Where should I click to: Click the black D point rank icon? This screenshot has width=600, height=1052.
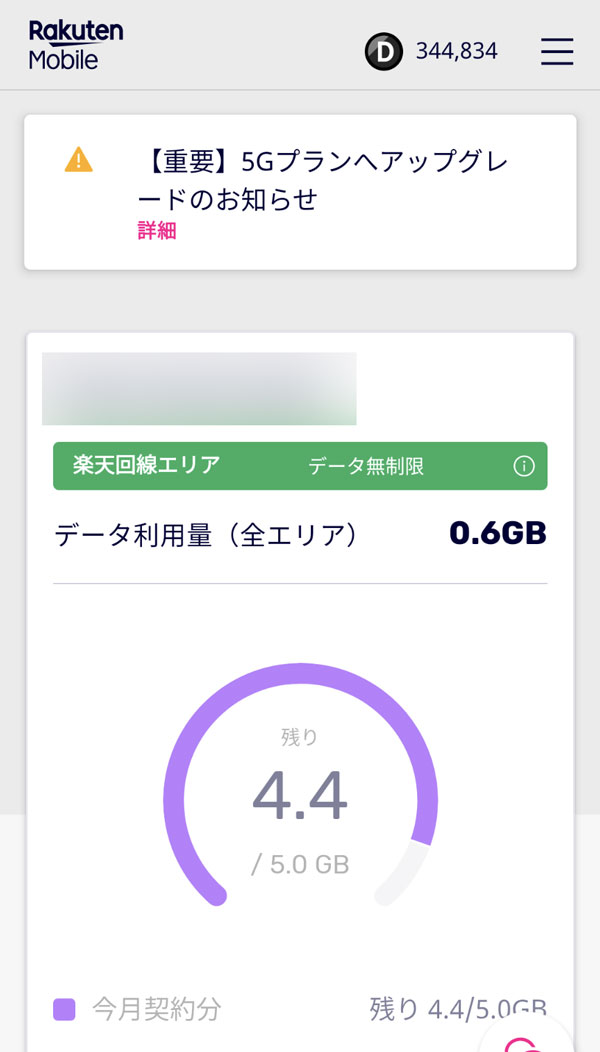coord(383,51)
